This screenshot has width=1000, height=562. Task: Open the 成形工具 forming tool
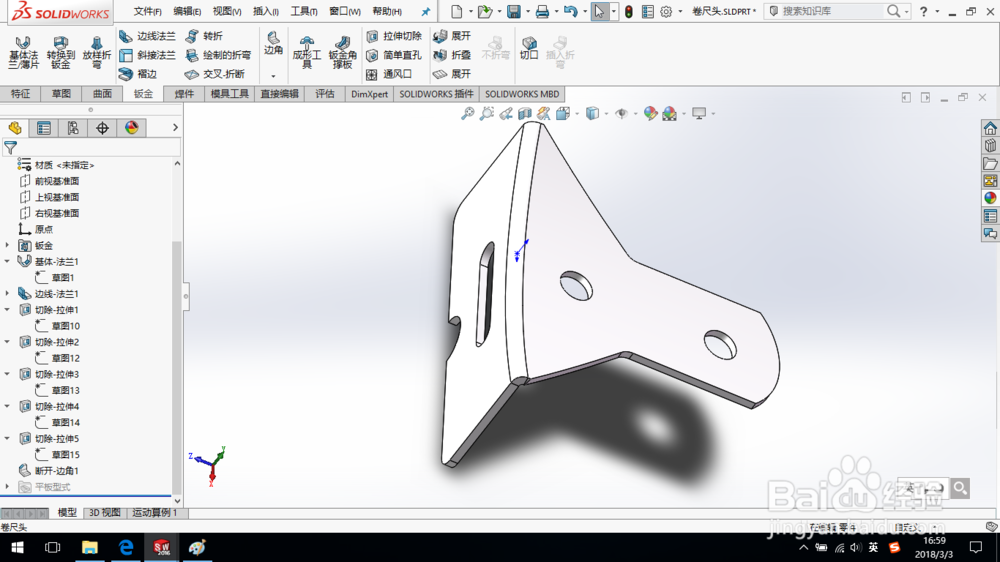[x=306, y=52]
